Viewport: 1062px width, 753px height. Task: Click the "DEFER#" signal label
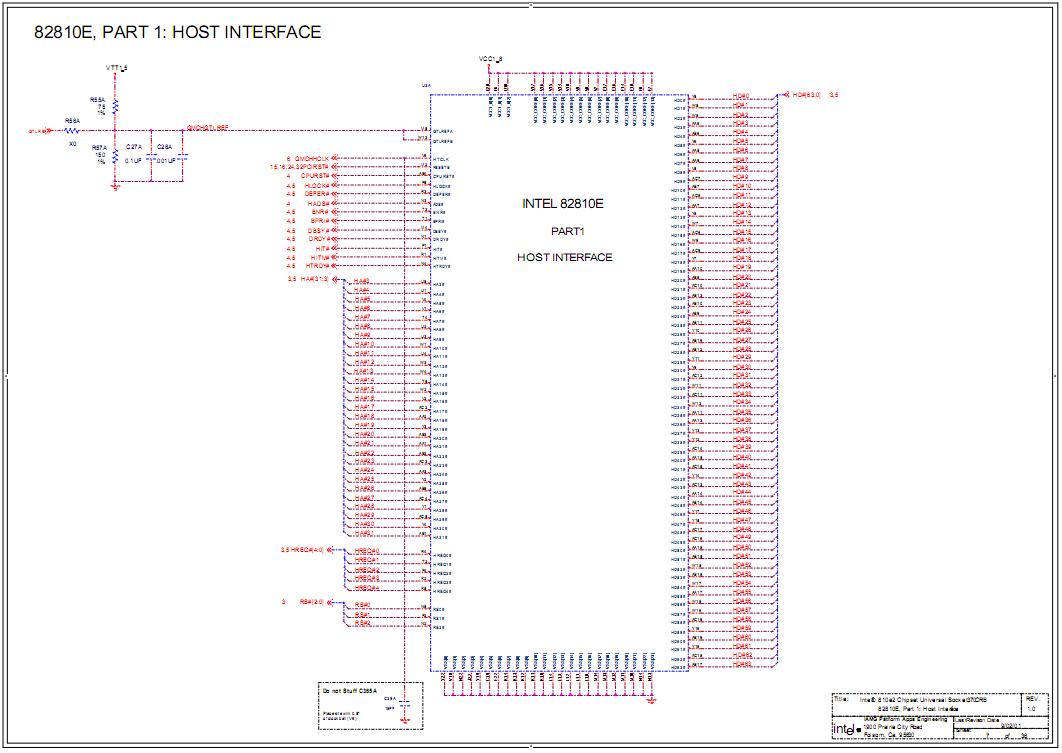tap(317, 194)
